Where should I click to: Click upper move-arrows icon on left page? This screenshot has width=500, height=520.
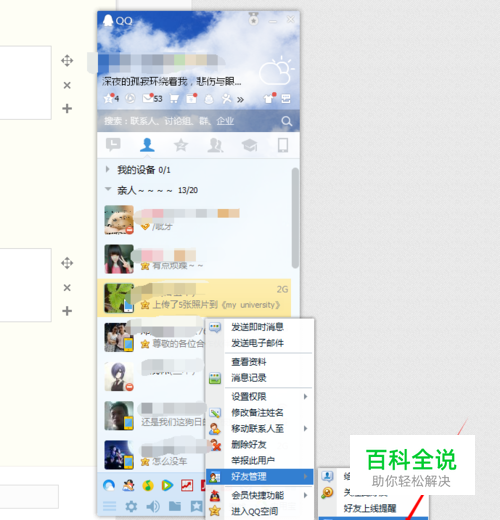click(67, 61)
